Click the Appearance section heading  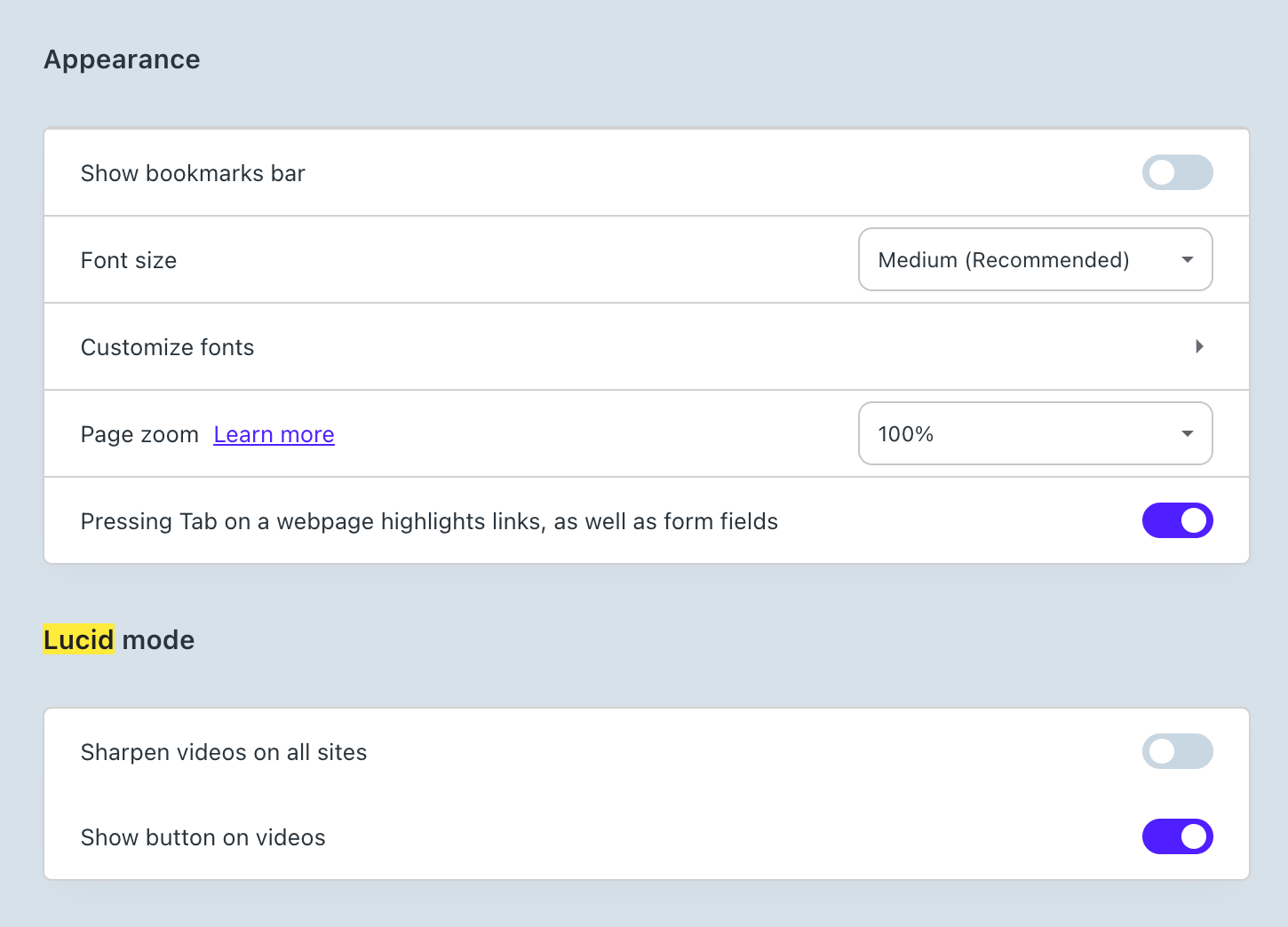coord(122,59)
